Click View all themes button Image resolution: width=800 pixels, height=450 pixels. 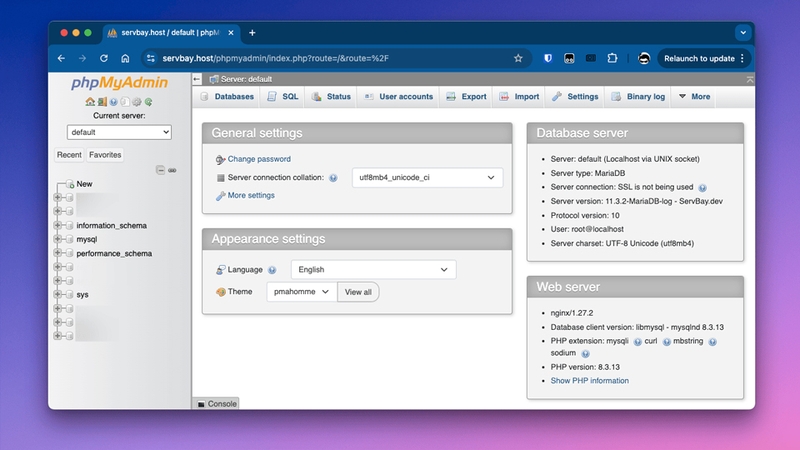(x=358, y=292)
